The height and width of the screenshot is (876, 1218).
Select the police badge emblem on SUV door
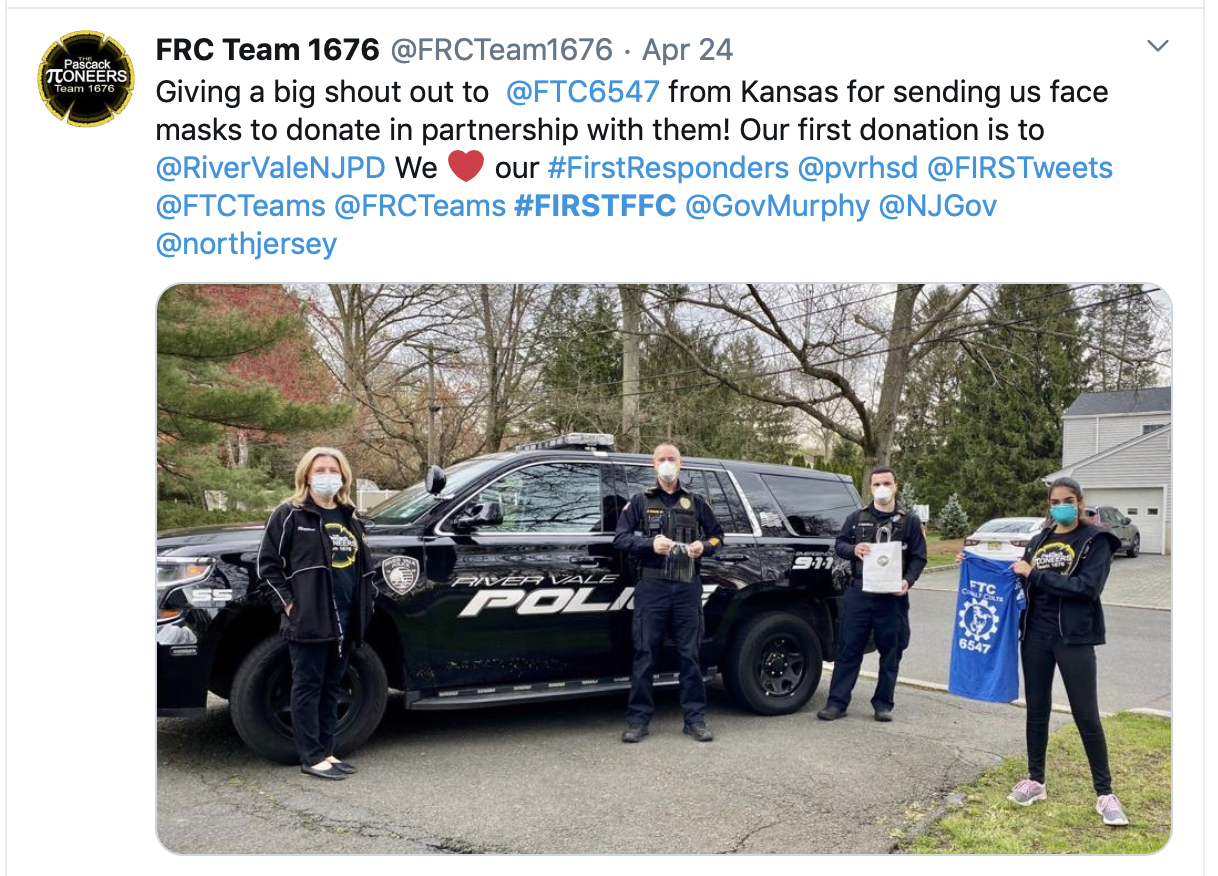tap(403, 575)
